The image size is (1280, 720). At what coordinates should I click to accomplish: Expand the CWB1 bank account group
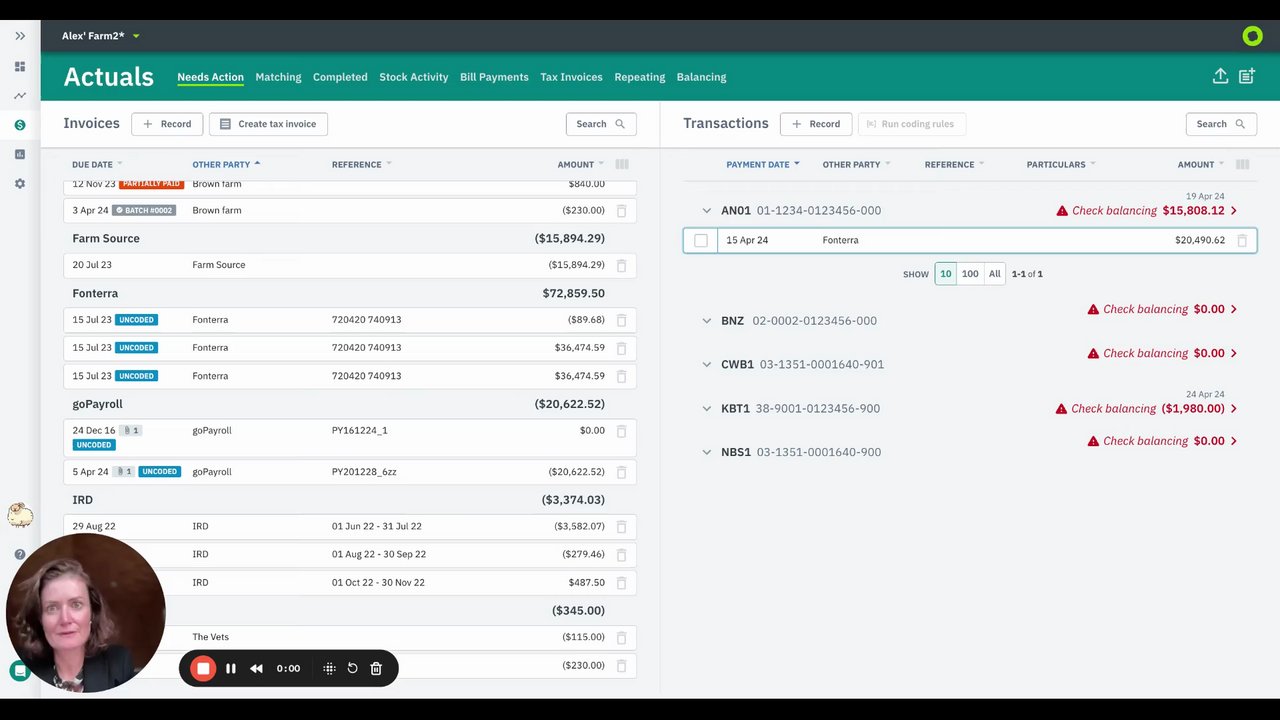(707, 365)
